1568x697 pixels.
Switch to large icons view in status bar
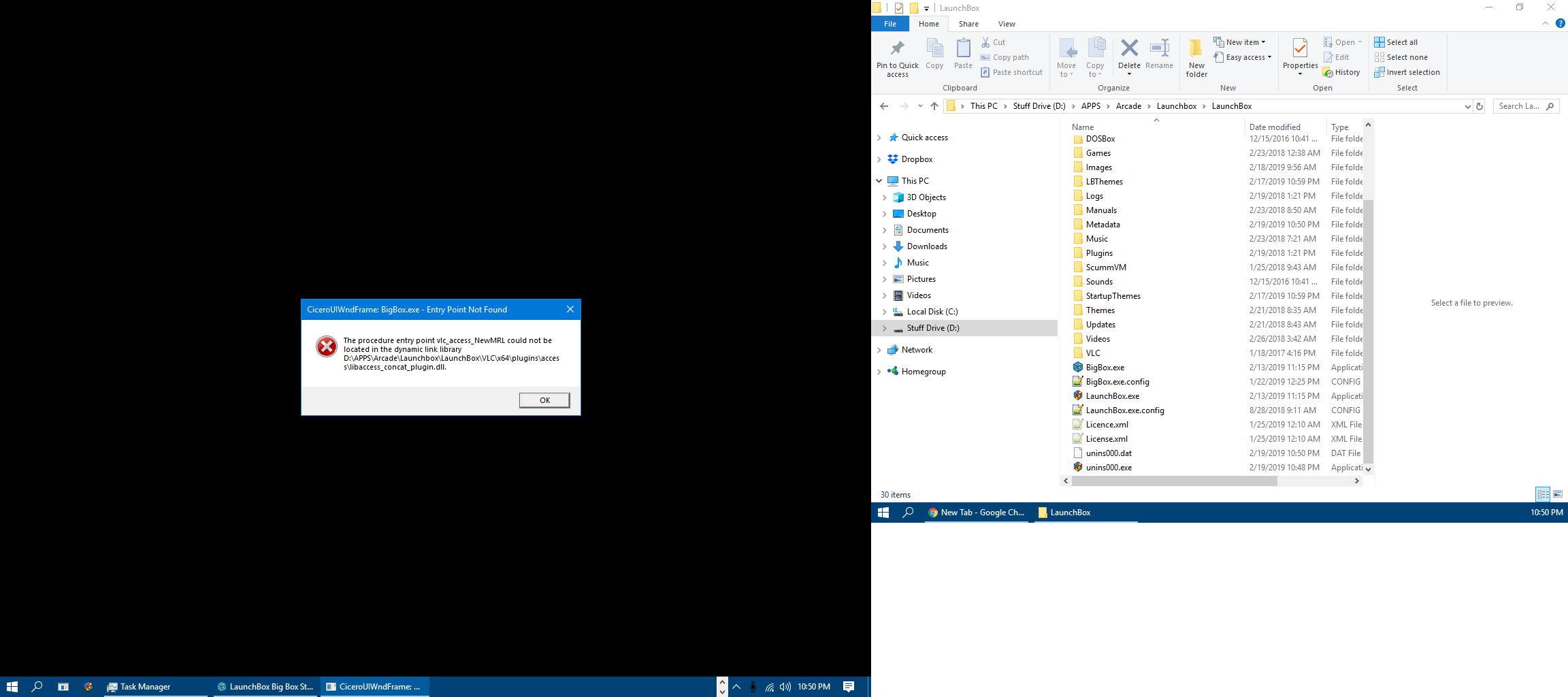[1557, 494]
